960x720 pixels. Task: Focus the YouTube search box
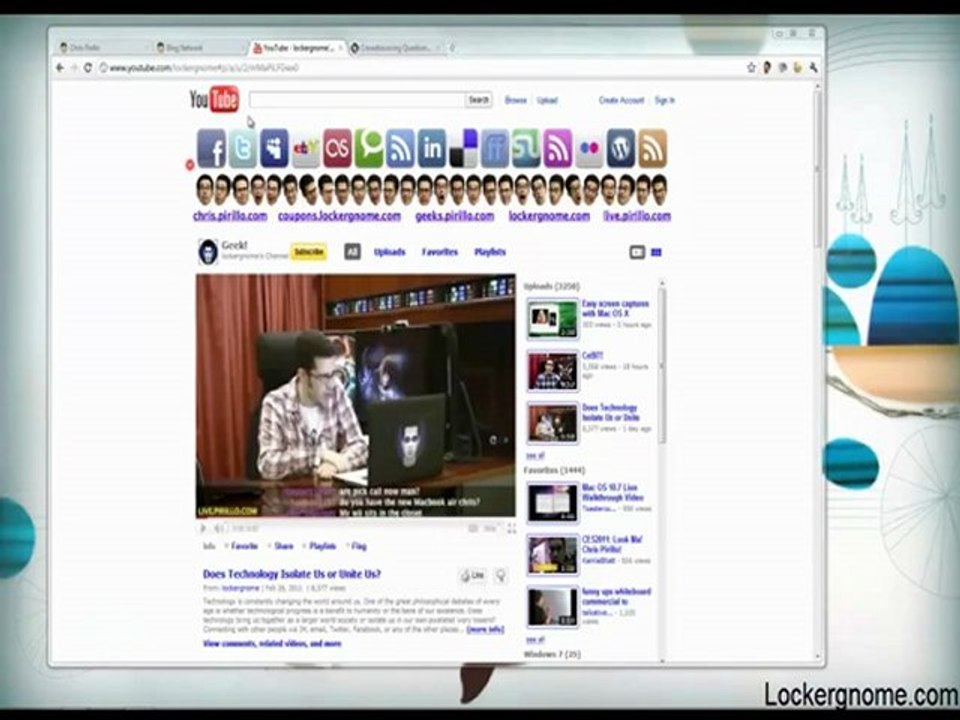(357, 100)
